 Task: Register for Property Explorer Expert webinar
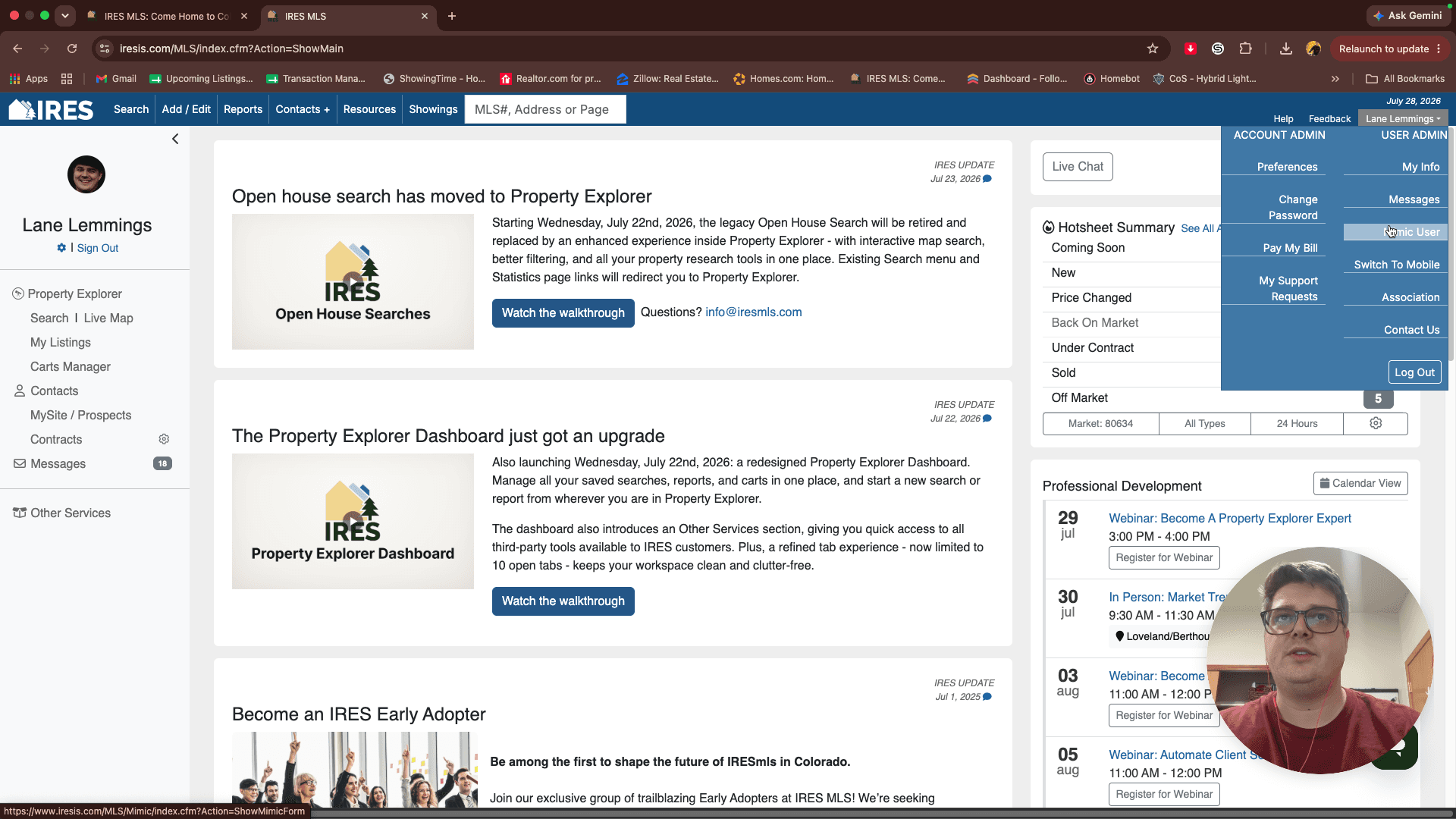pos(1164,557)
